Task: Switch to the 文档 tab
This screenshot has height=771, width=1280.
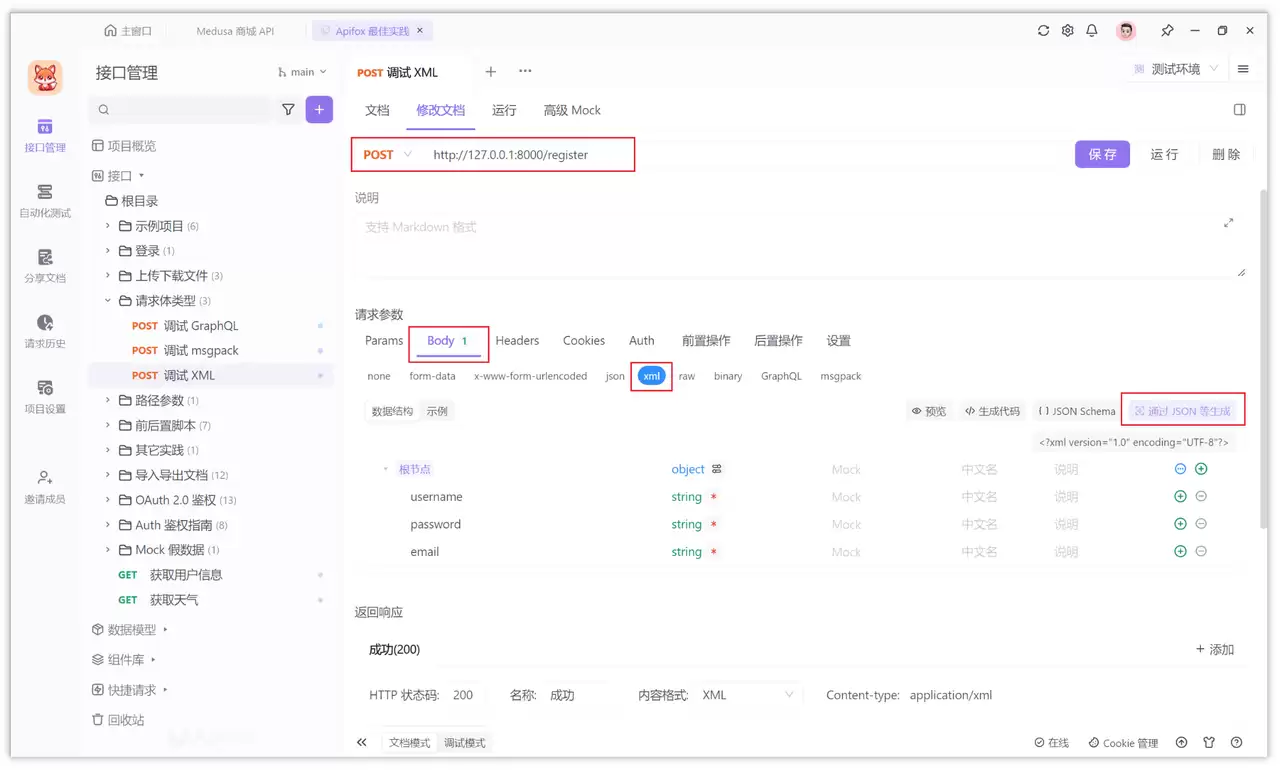Action: pyautogui.click(x=377, y=110)
